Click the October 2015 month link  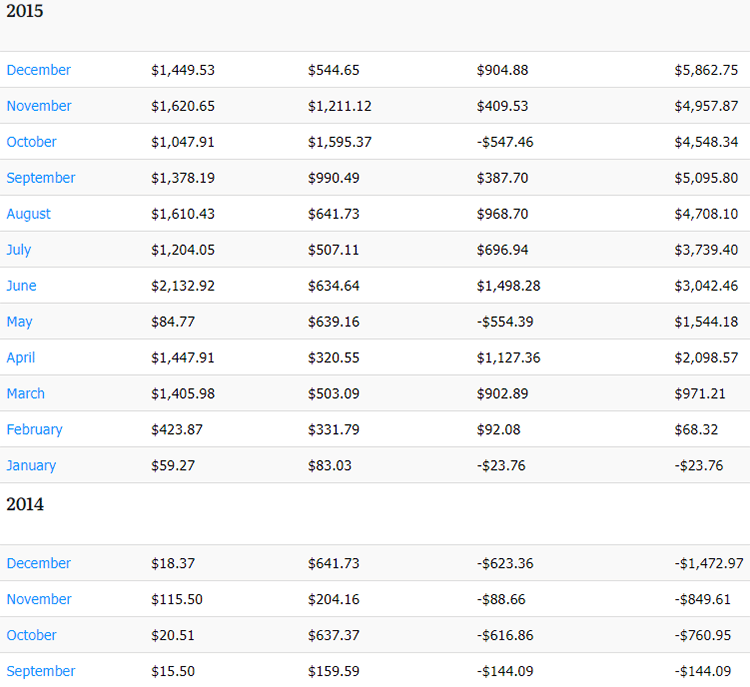(32, 142)
